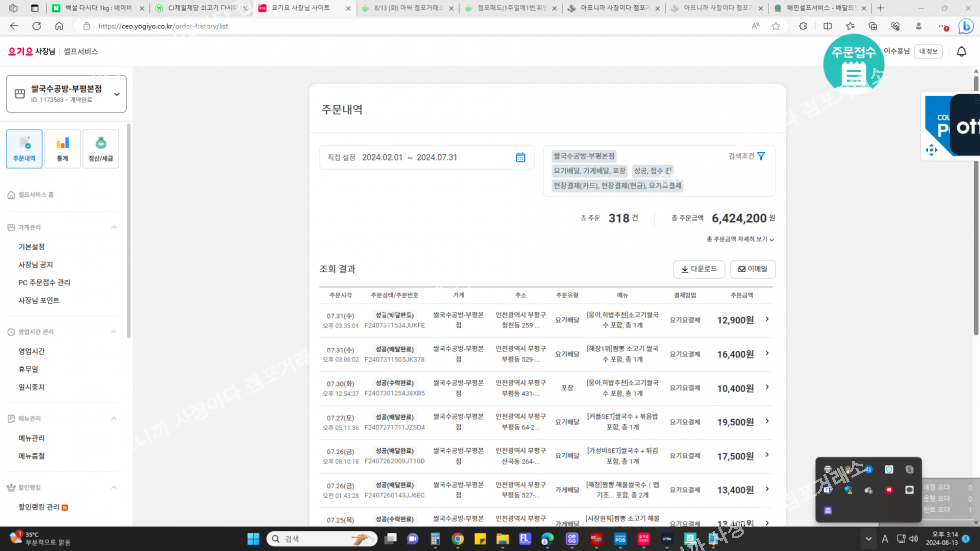Click the 내 정보 button
The height and width of the screenshot is (551, 980).
click(929, 51)
